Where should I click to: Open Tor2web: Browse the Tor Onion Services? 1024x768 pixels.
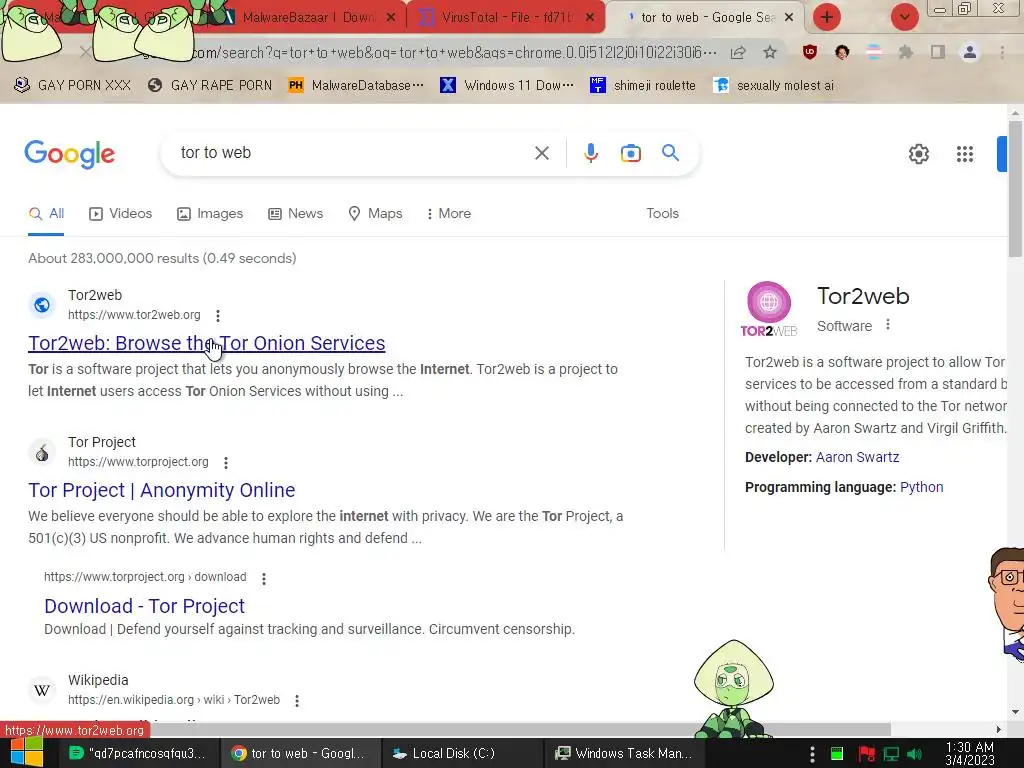pyautogui.click(x=206, y=343)
